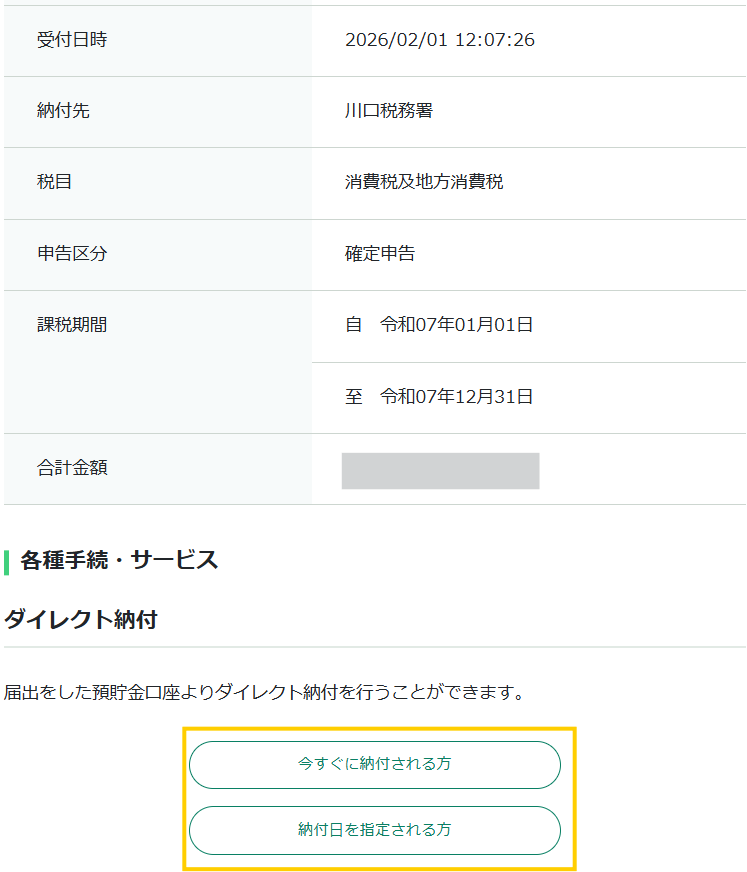Click the 今すぐに納付される方 button
747x872 pixels.
[x=374, y=764]
